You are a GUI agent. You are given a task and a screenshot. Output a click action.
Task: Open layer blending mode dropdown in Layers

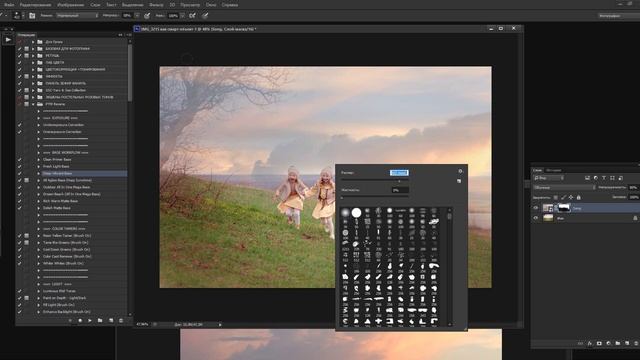[564, 187]
